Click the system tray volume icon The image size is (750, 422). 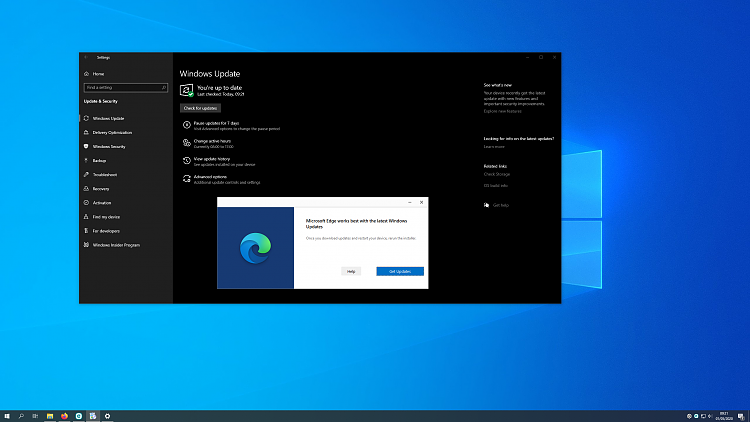point(710,416)
